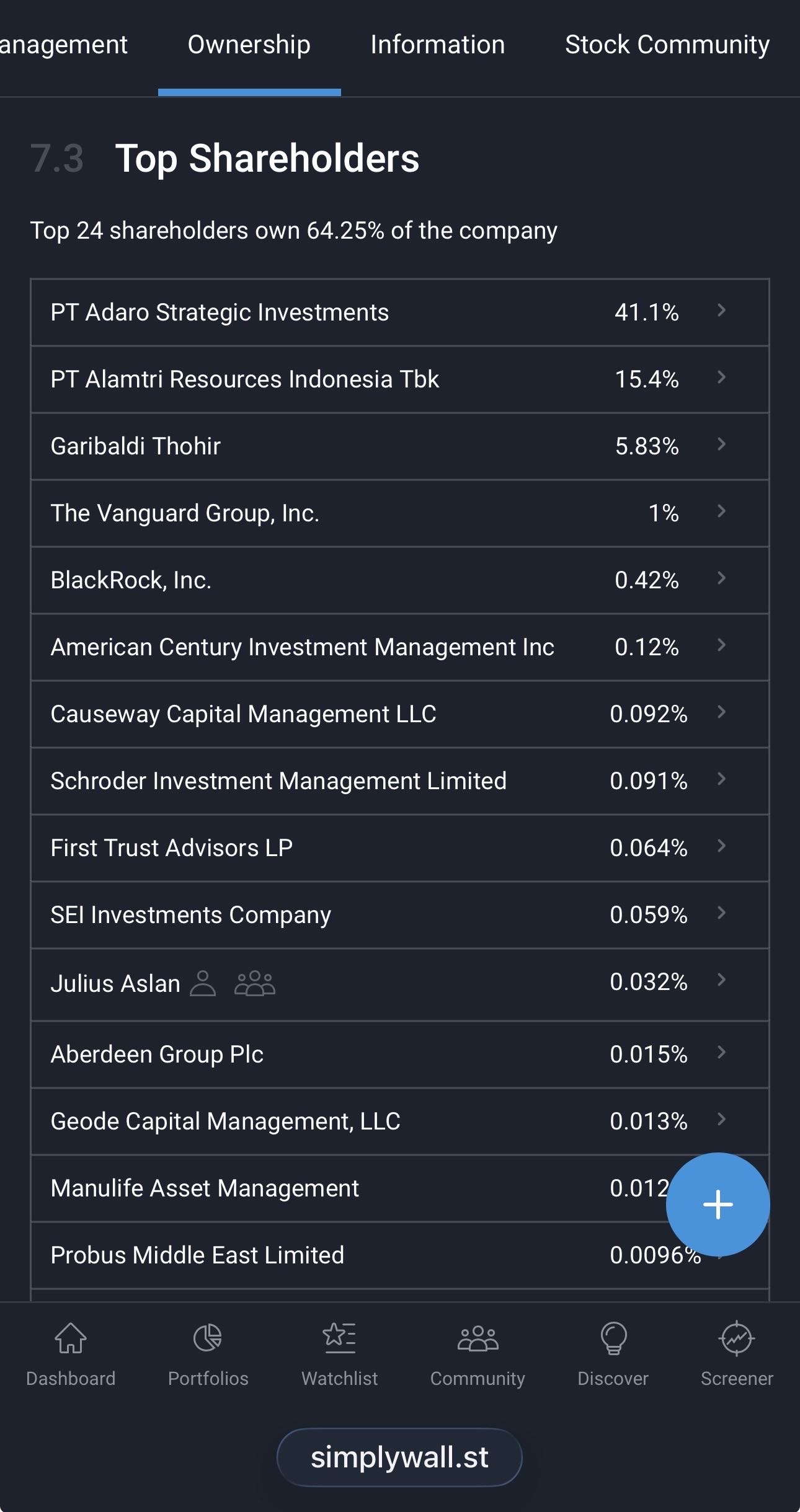Tap the blue plus floating button

(x=718, y=1204)
